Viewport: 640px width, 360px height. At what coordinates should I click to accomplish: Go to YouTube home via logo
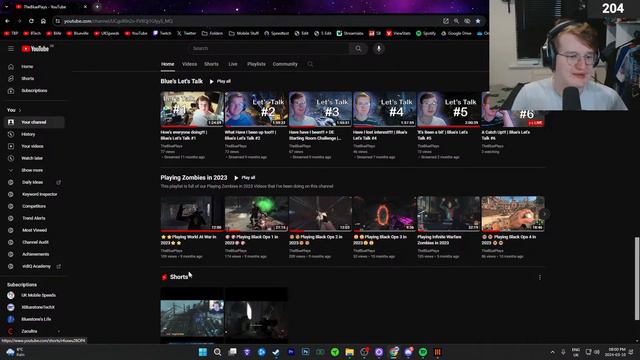[x=36, y=49]
